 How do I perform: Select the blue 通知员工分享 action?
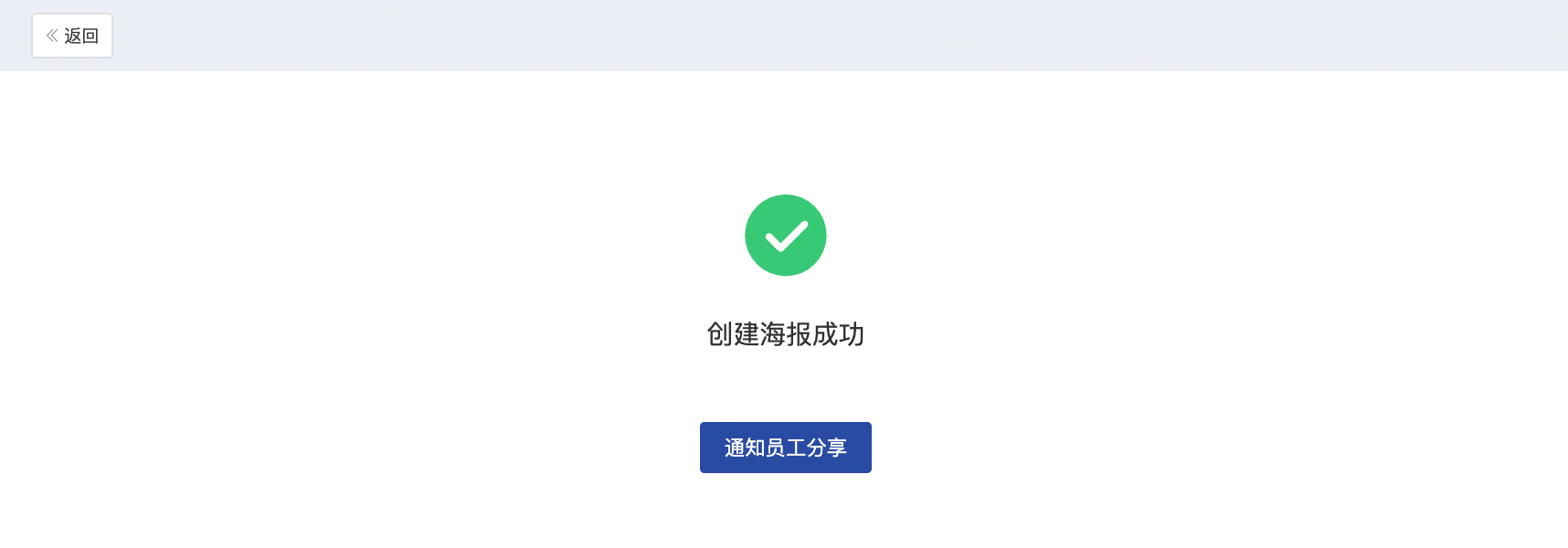click(786, 448)
